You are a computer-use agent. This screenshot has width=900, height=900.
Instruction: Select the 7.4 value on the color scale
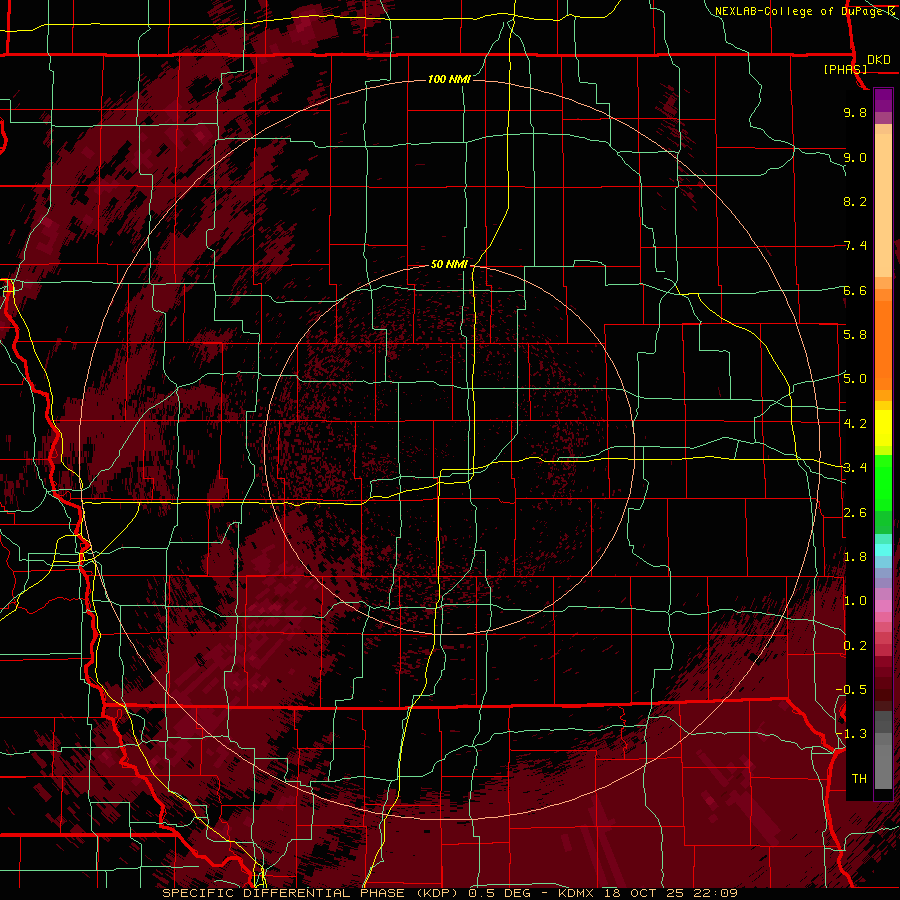(x=855, y=246)
